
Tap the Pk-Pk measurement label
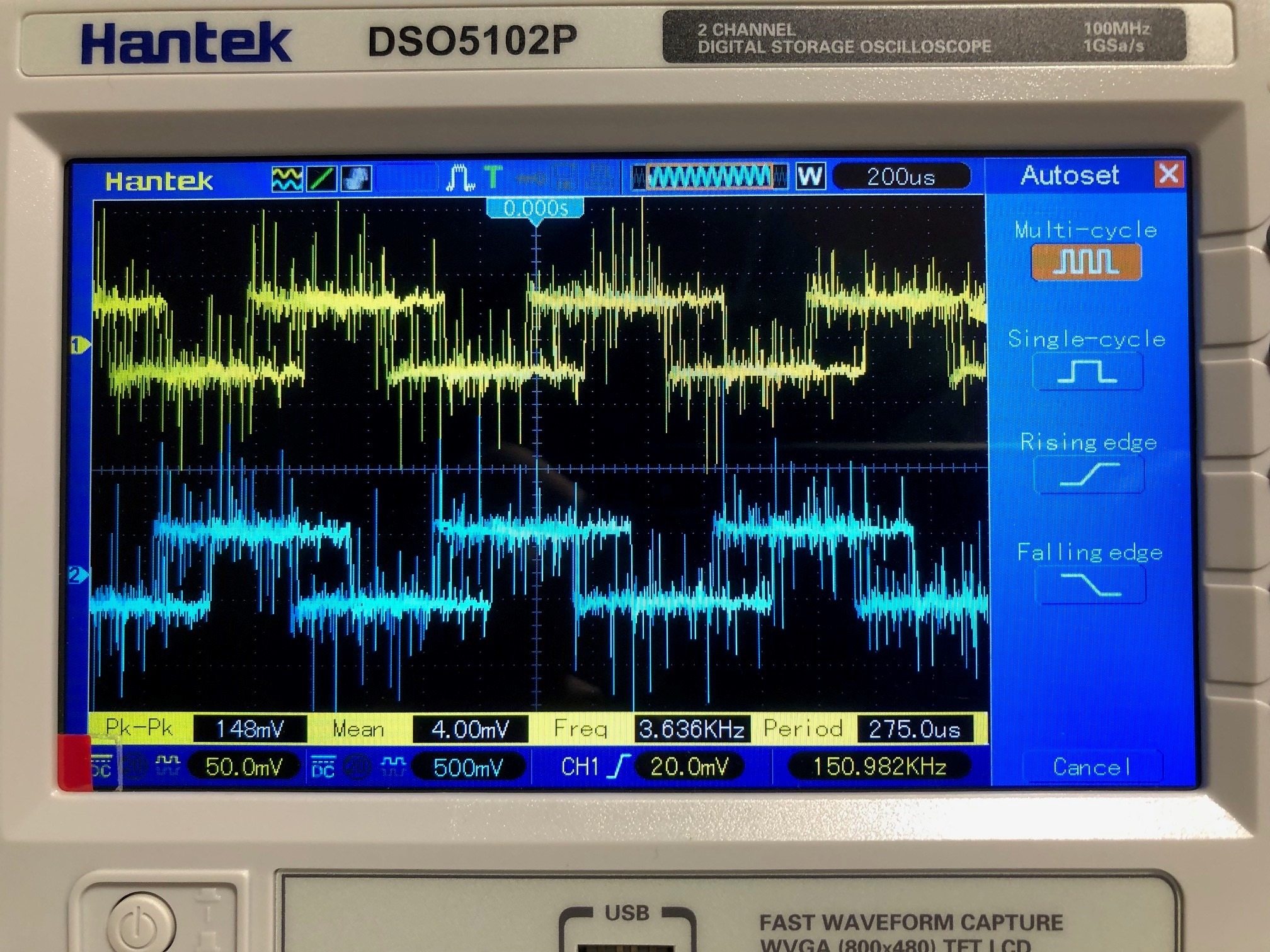pyautogui.click(x=139, y=728)
